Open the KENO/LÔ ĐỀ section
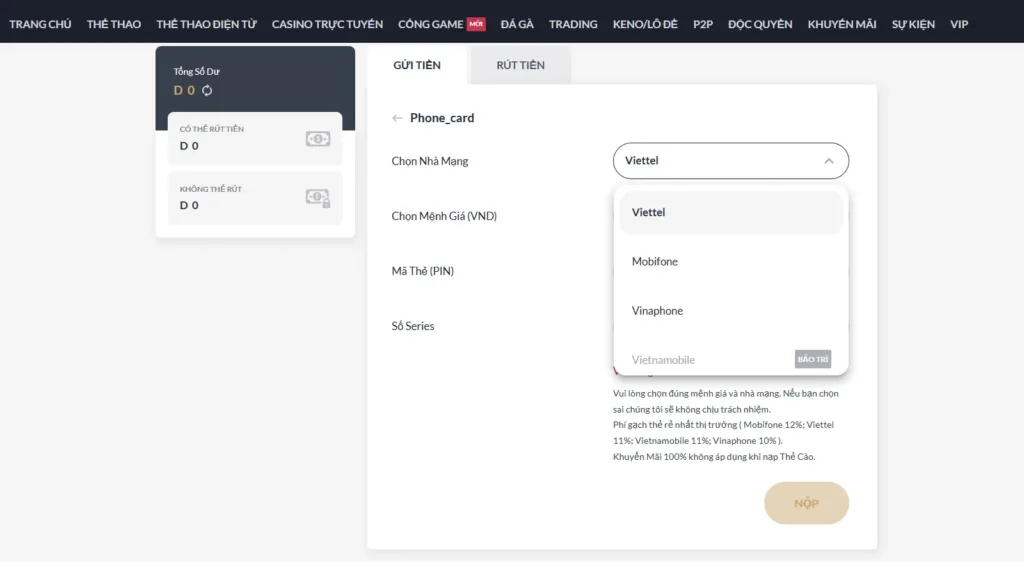 645,24
